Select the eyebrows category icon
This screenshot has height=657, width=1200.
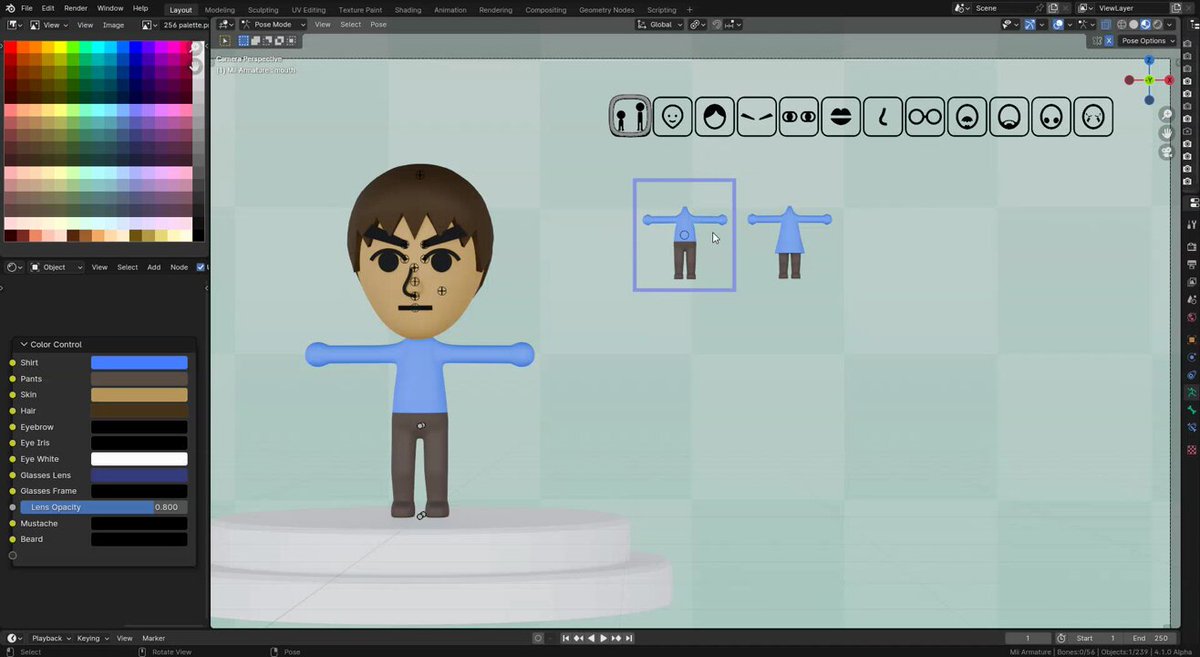[x=756, y=117]
